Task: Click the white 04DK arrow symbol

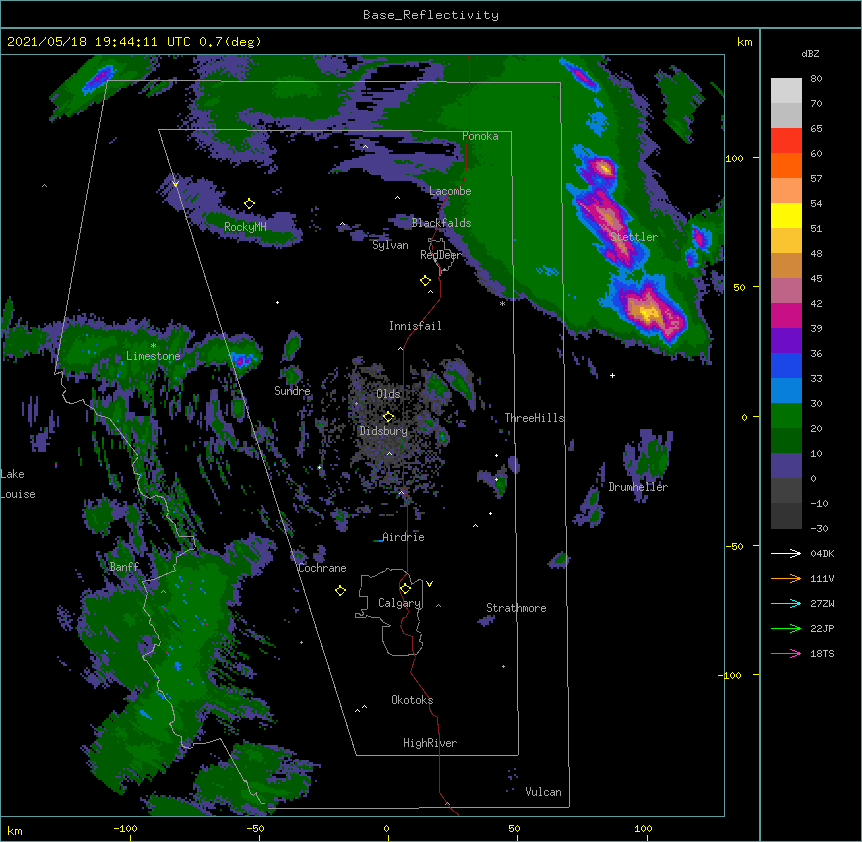Action: pyautogui.click(x=786, y=553)
